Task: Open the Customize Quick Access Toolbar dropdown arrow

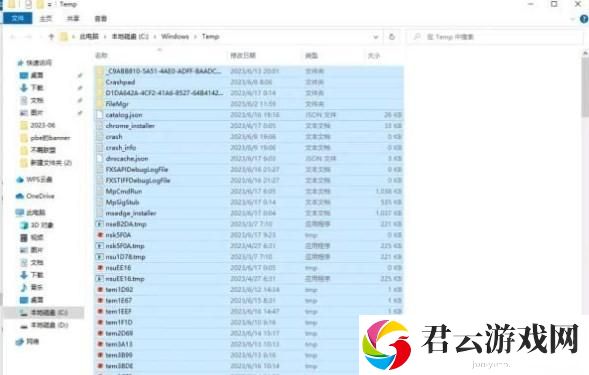Action: tap(49, 5)
